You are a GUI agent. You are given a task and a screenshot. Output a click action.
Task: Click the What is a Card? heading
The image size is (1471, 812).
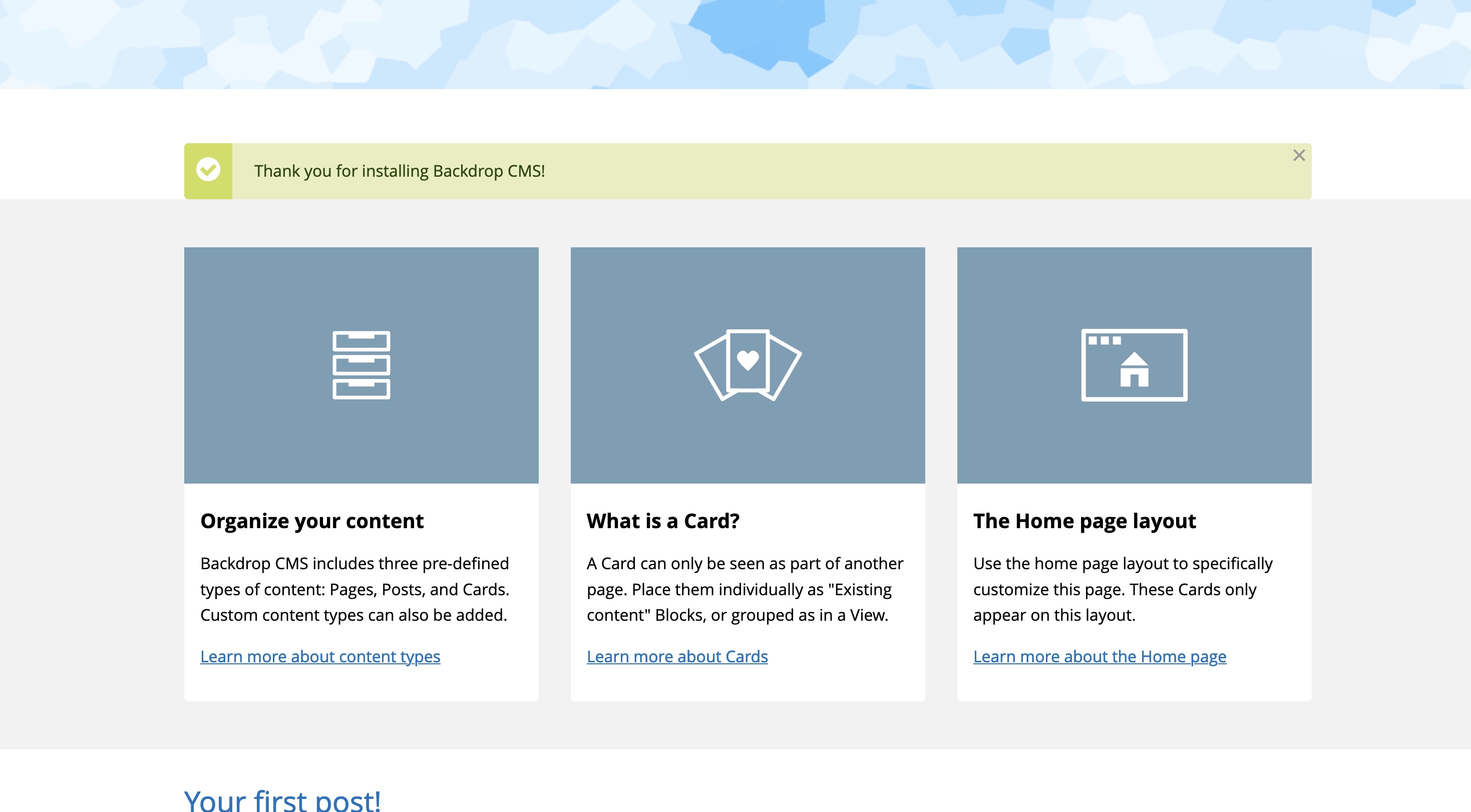click(662, 521)
